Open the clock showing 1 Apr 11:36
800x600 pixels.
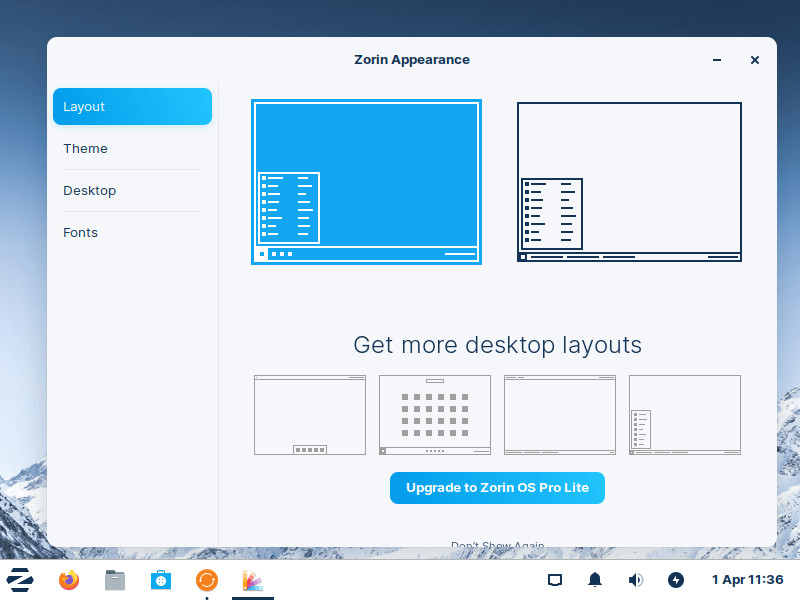point(747,580)
